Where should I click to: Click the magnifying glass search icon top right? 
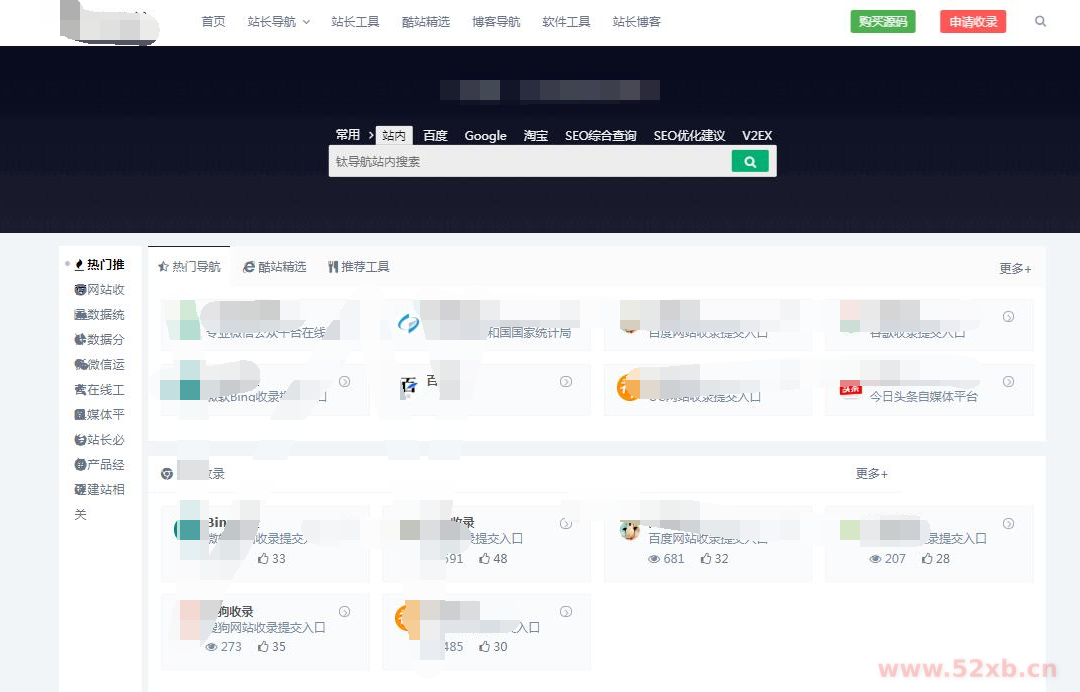tap(1040, 21)
